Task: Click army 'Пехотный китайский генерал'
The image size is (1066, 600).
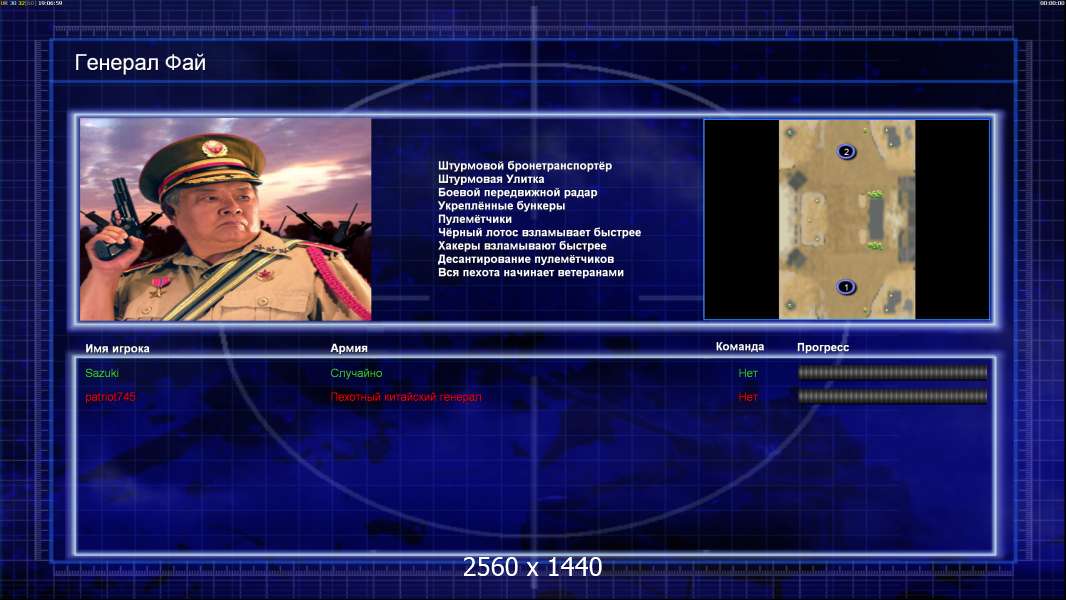Action: point(406,397)
